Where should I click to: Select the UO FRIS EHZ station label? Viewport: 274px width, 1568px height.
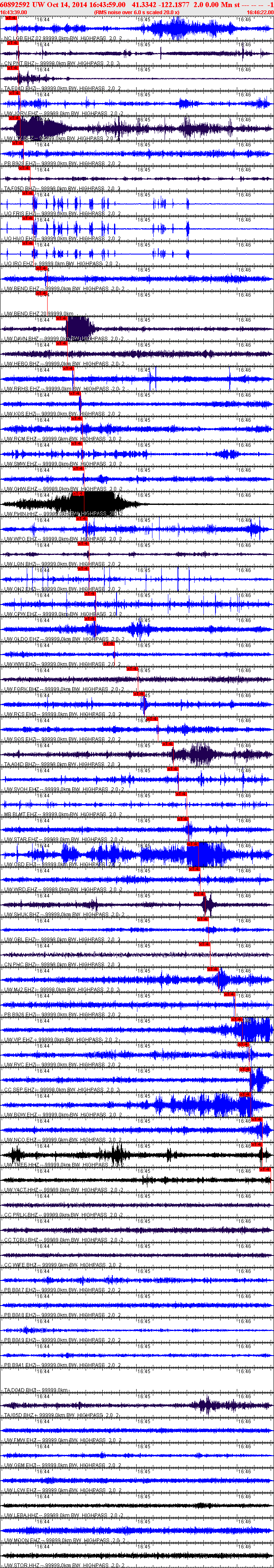[x=62, y=214]
